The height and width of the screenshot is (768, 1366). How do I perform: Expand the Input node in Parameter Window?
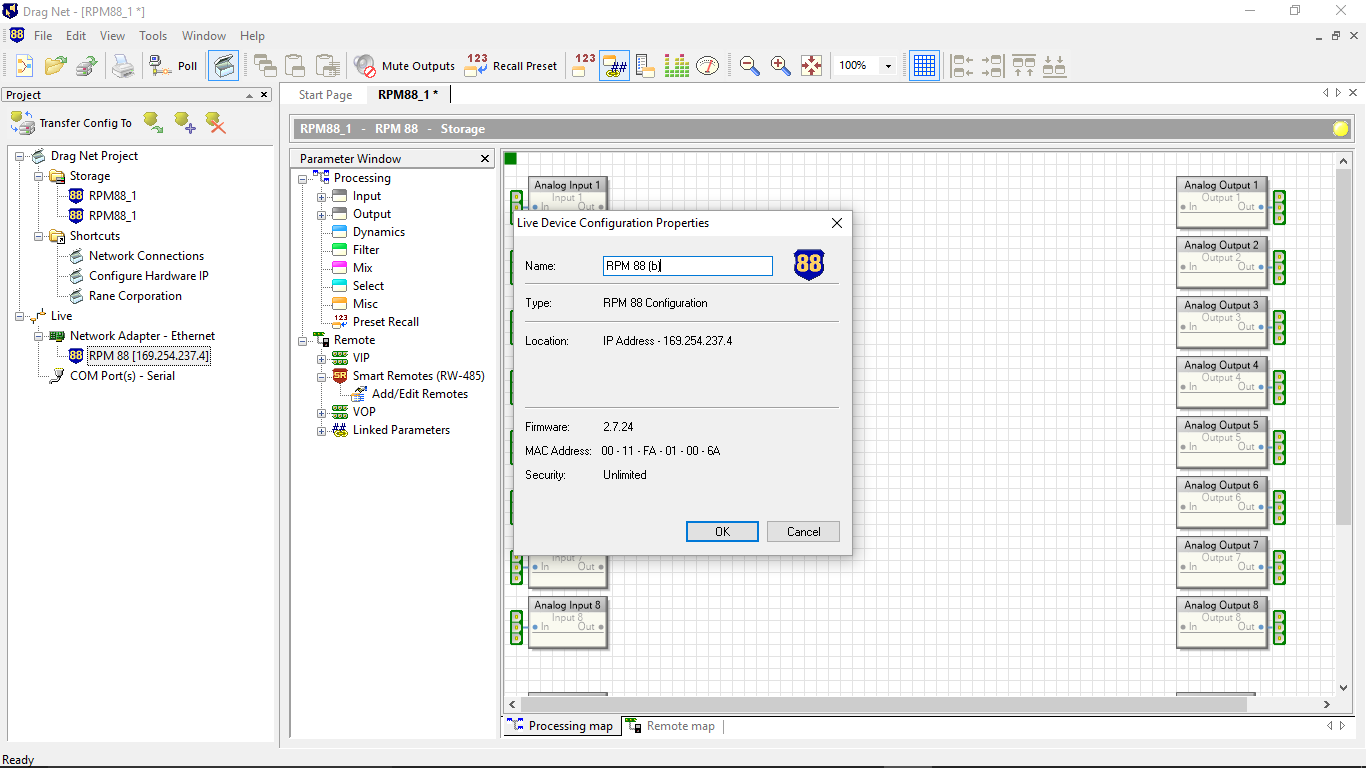point(322,196)
